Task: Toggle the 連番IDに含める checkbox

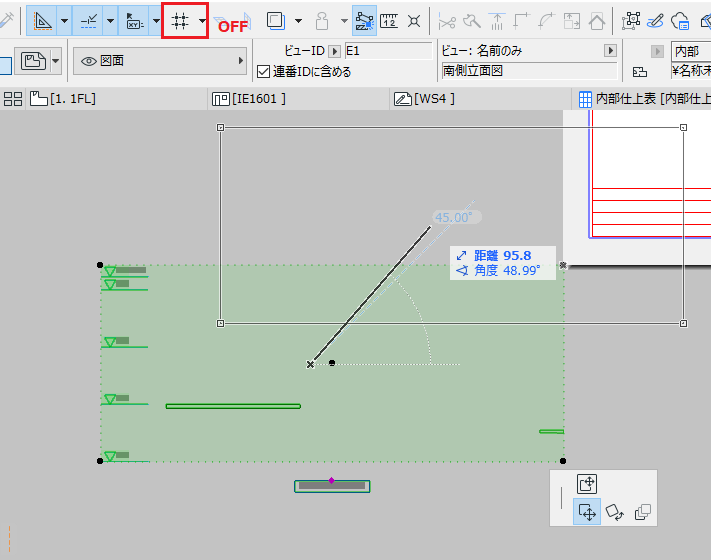Action: 263,72
